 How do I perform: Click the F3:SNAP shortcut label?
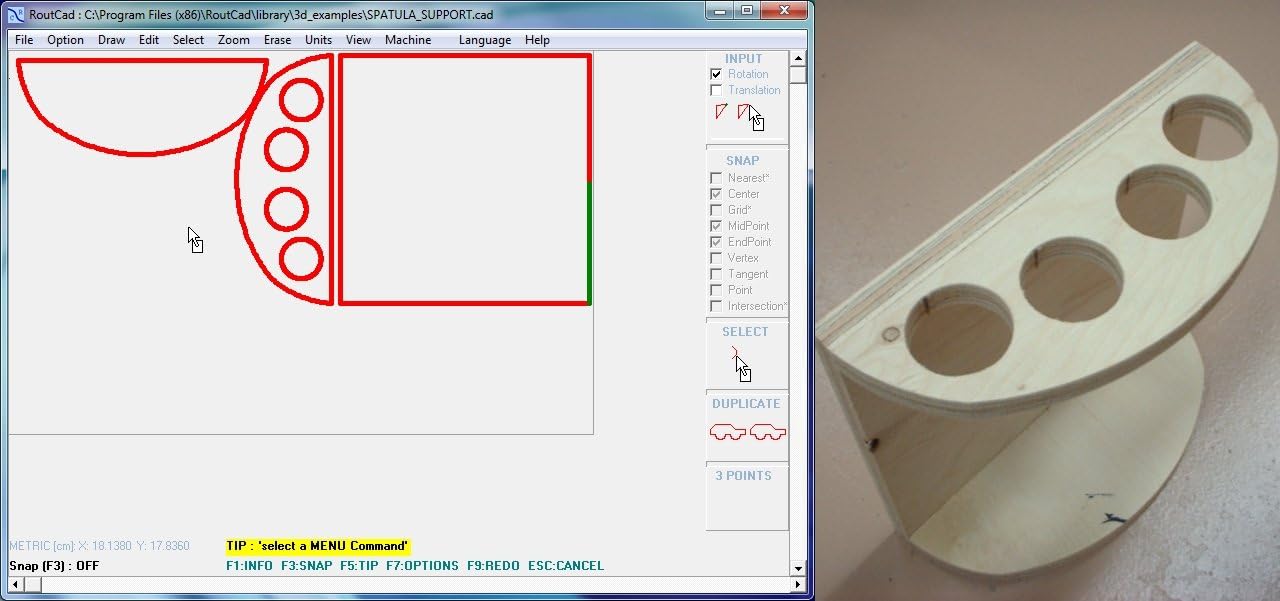pos(306,566)
